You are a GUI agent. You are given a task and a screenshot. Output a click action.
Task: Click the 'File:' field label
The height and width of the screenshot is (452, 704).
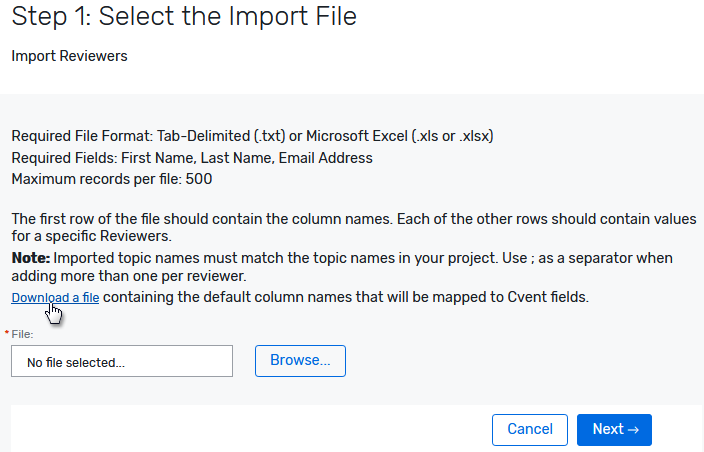coord(22,334)
